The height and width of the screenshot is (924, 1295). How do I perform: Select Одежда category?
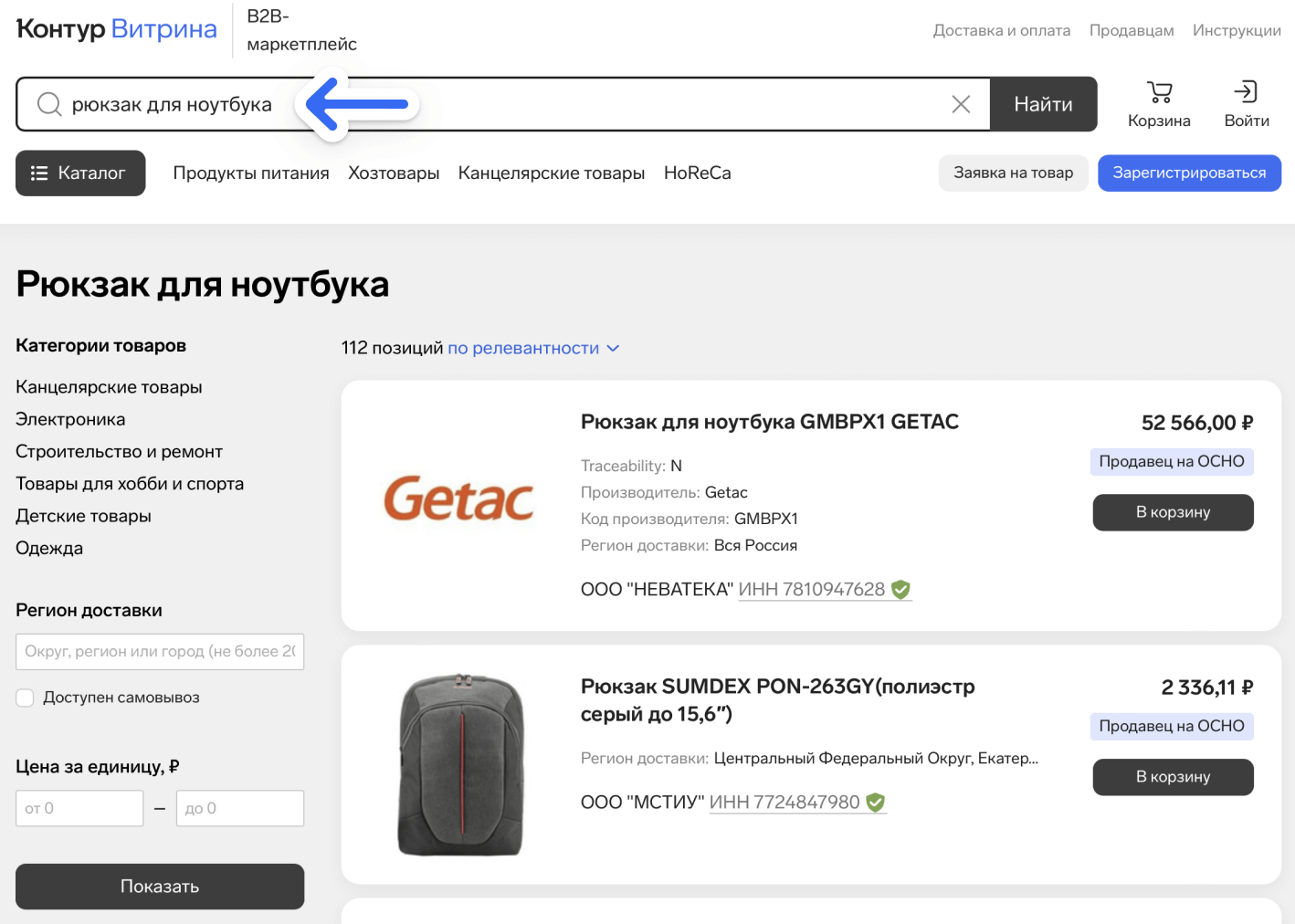pyautogui.click(x=49, y=548)
